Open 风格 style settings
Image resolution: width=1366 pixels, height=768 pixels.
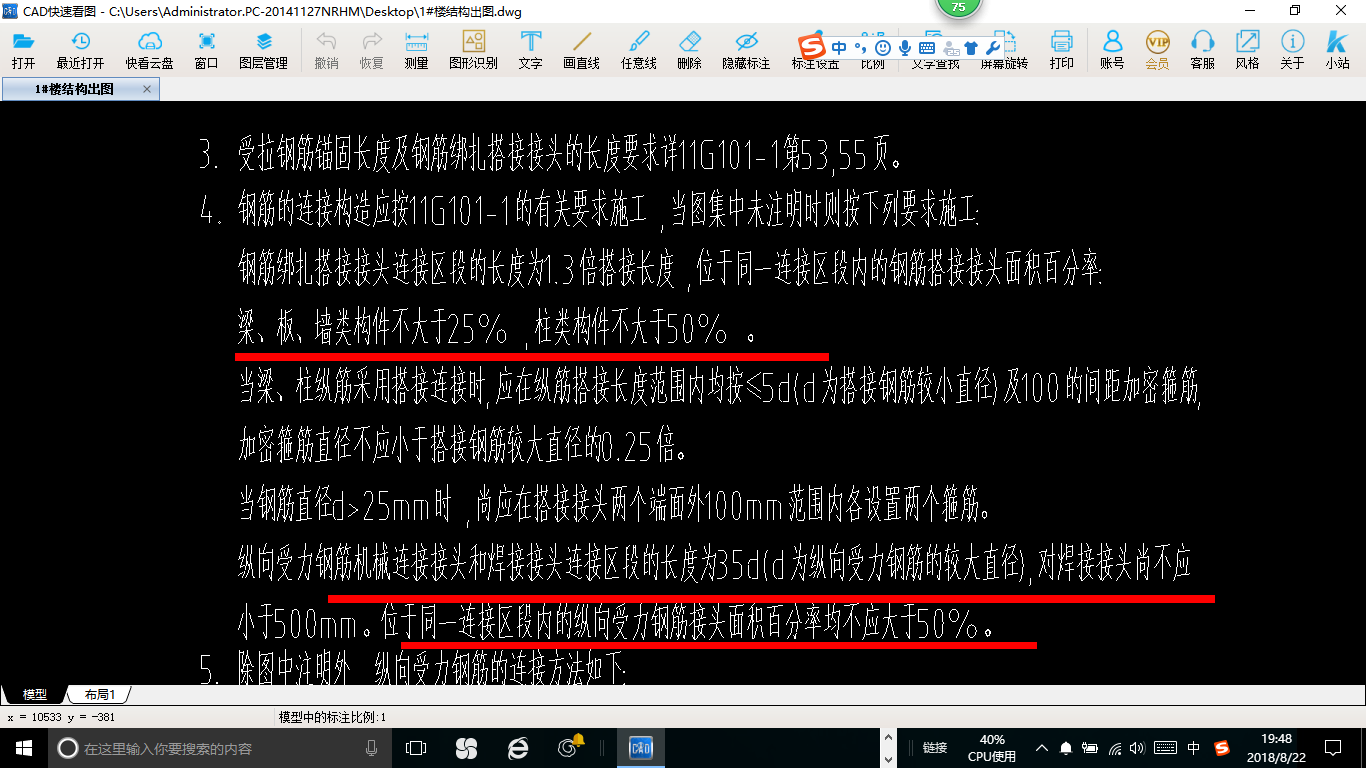coord(1247,50)
